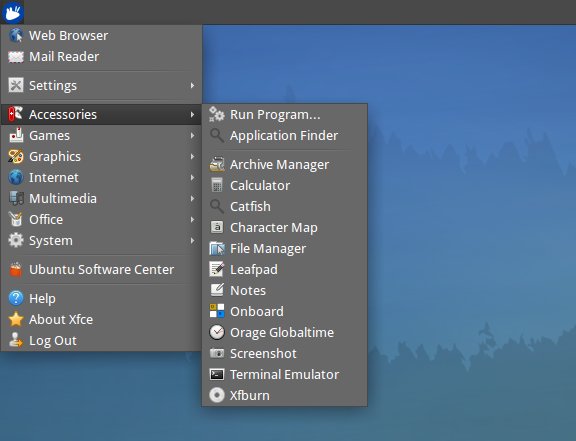Click the Run Program gears icon

click(x=217, y=114)
